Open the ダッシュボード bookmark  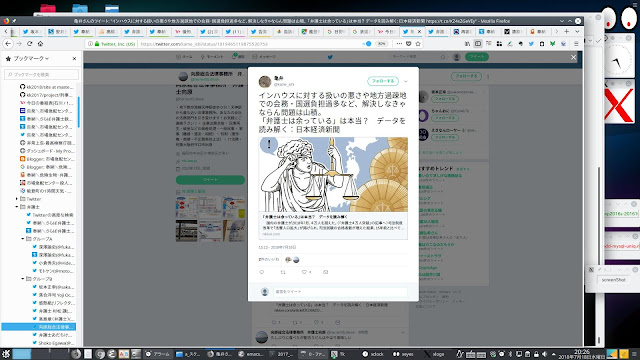click(47, 151)
